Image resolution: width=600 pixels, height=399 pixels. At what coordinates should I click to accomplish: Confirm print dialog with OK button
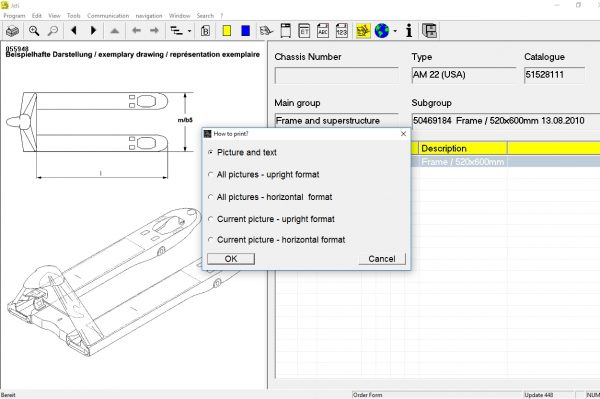point(231,259)
